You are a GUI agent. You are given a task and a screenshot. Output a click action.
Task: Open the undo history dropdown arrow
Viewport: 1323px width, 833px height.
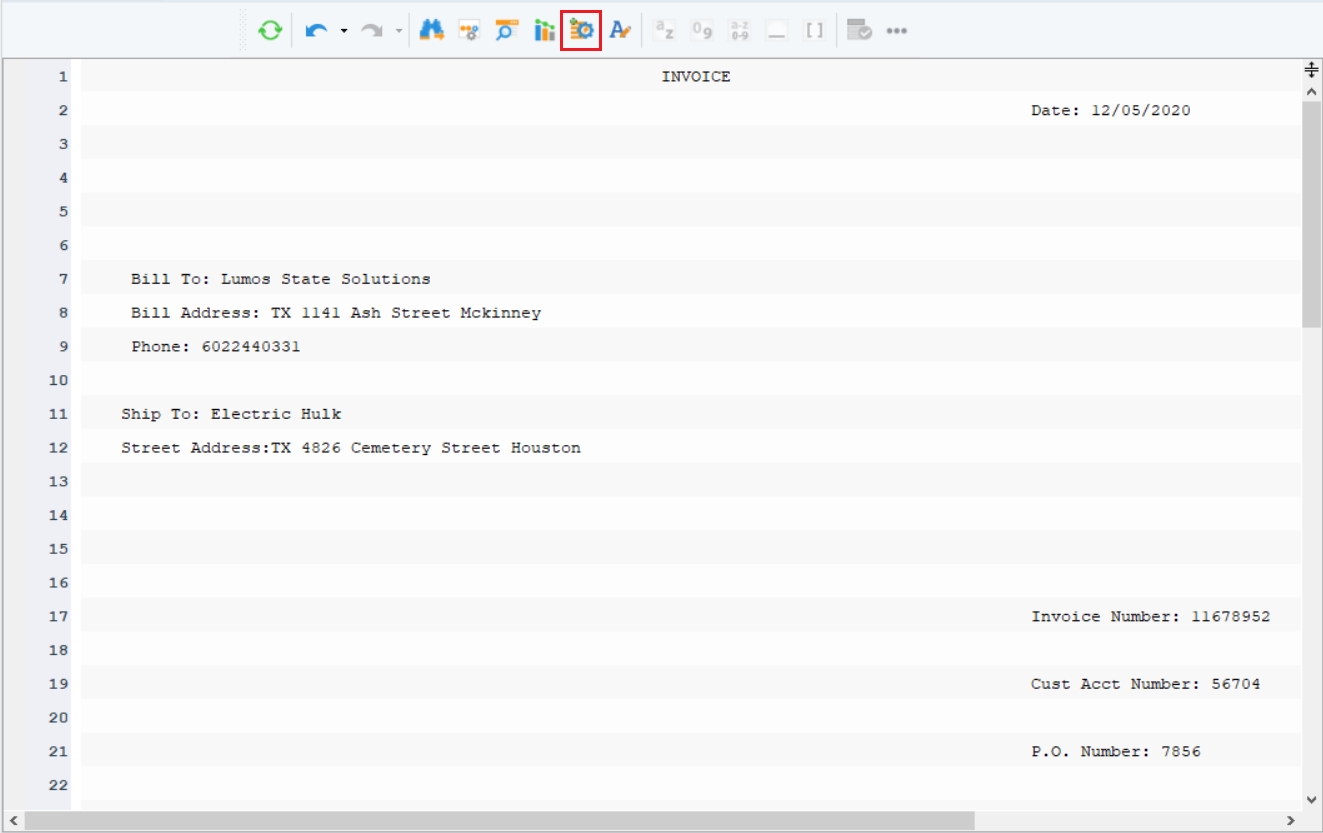pyautogui.click(x=343, y=31)
